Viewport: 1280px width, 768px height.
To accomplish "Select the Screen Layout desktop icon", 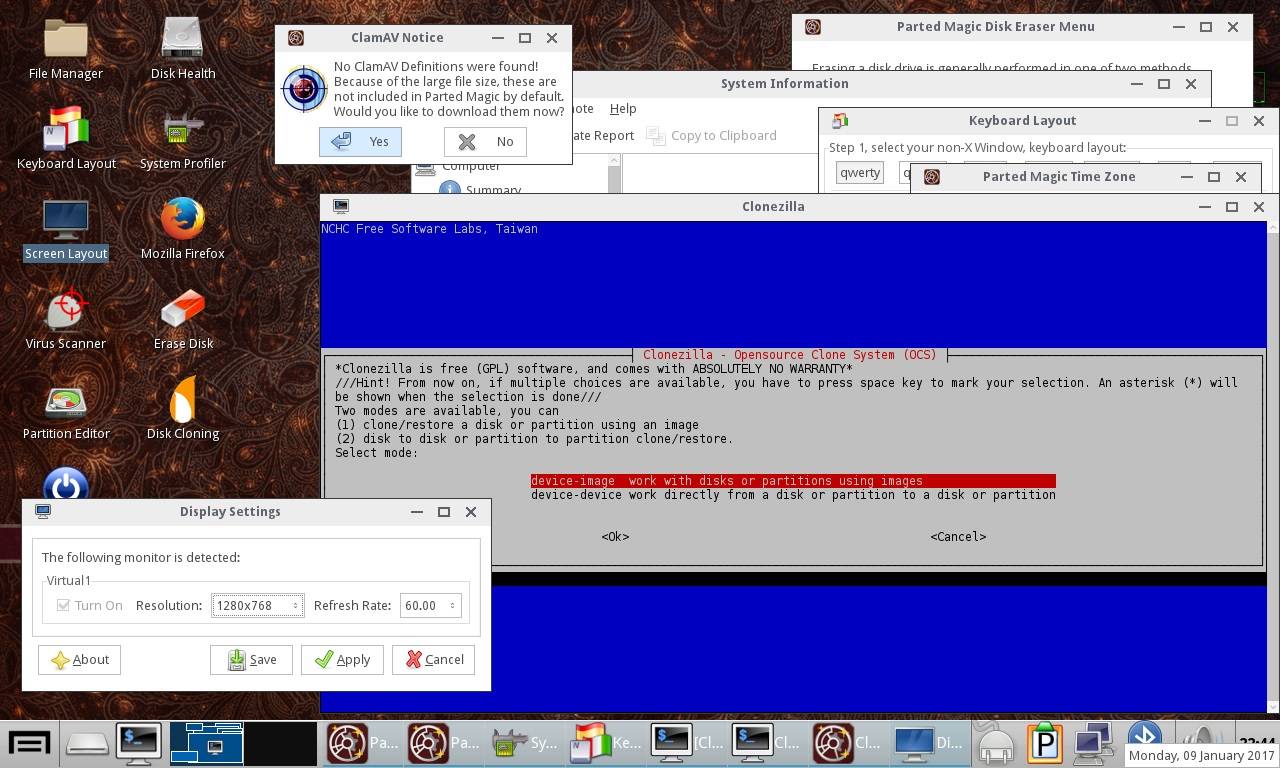I will (x=66, y=230).
